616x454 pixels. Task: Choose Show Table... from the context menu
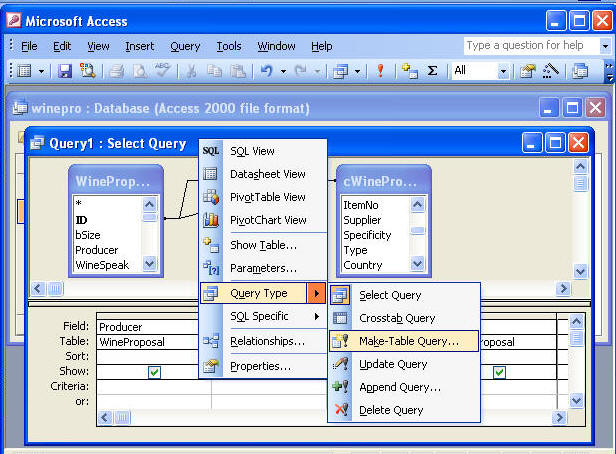(263, 245)
